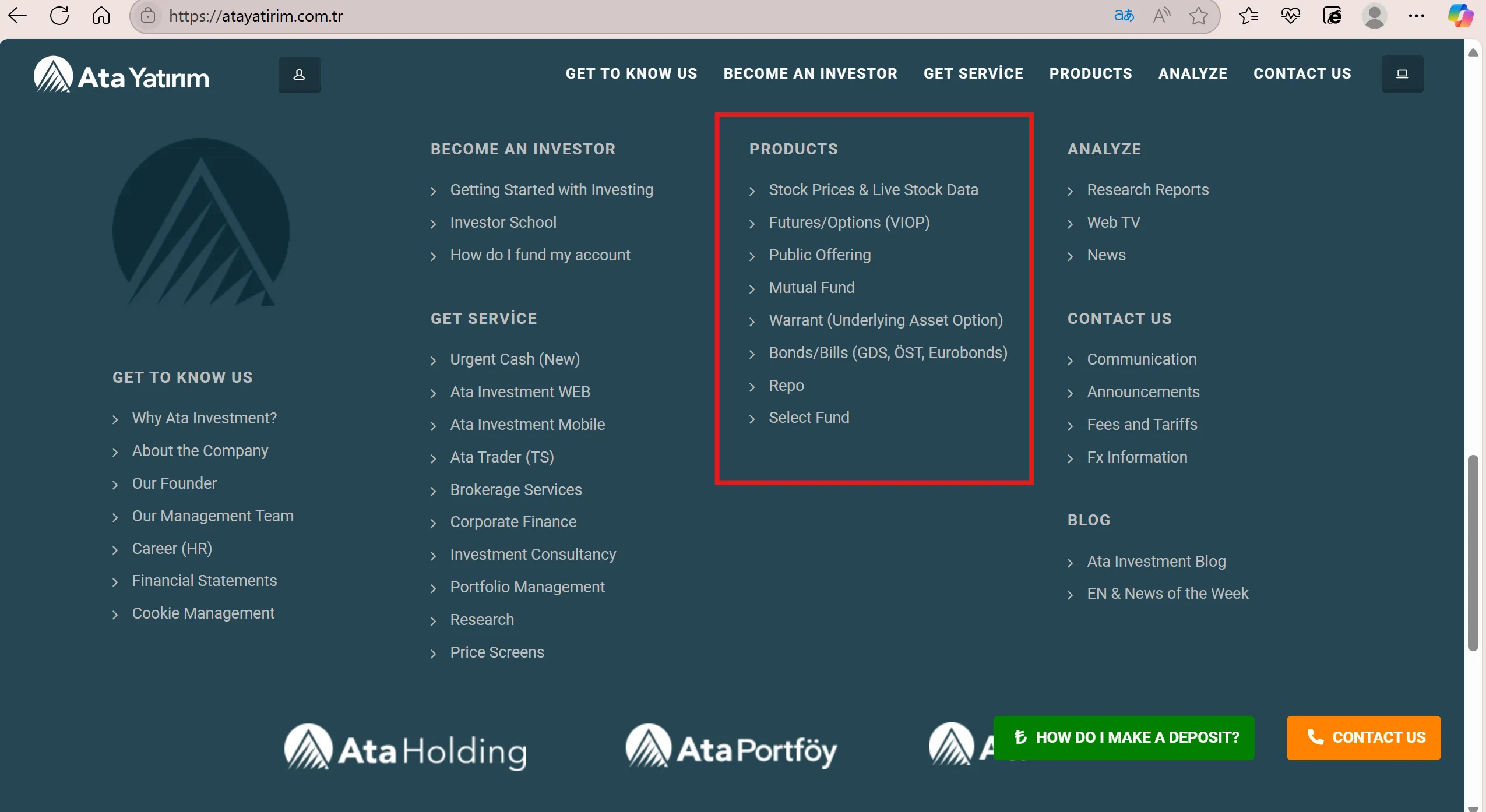
Task: Open the Corporate Finance link
Action: [513, 522]
